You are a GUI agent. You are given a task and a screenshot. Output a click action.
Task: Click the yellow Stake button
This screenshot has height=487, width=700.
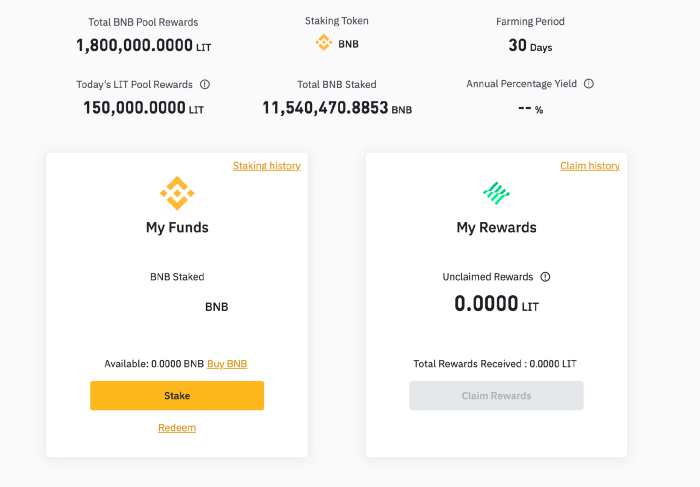point(177,395)
